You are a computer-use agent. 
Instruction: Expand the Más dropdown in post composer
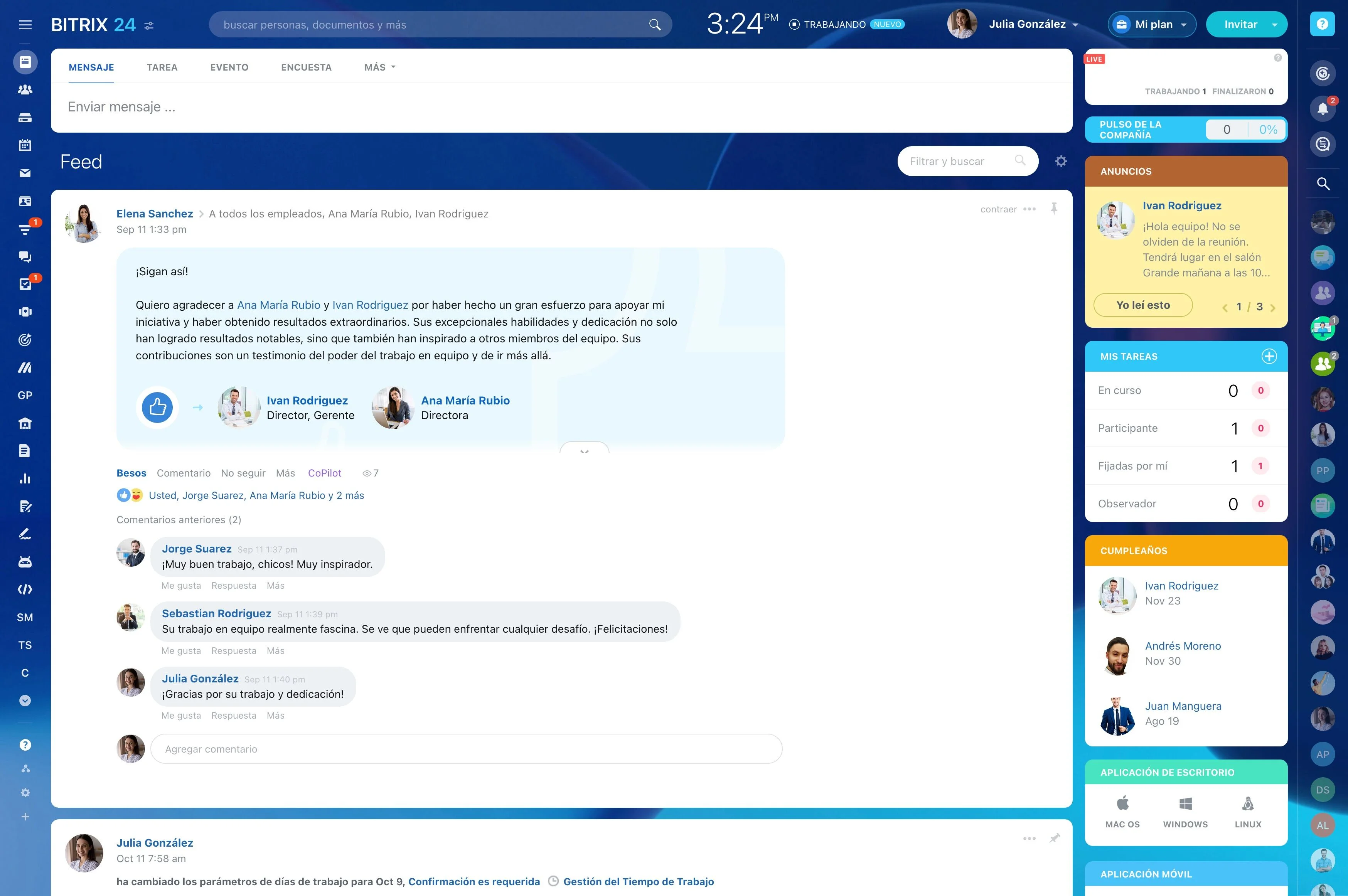pyautogui.click(x=380, y=67)
